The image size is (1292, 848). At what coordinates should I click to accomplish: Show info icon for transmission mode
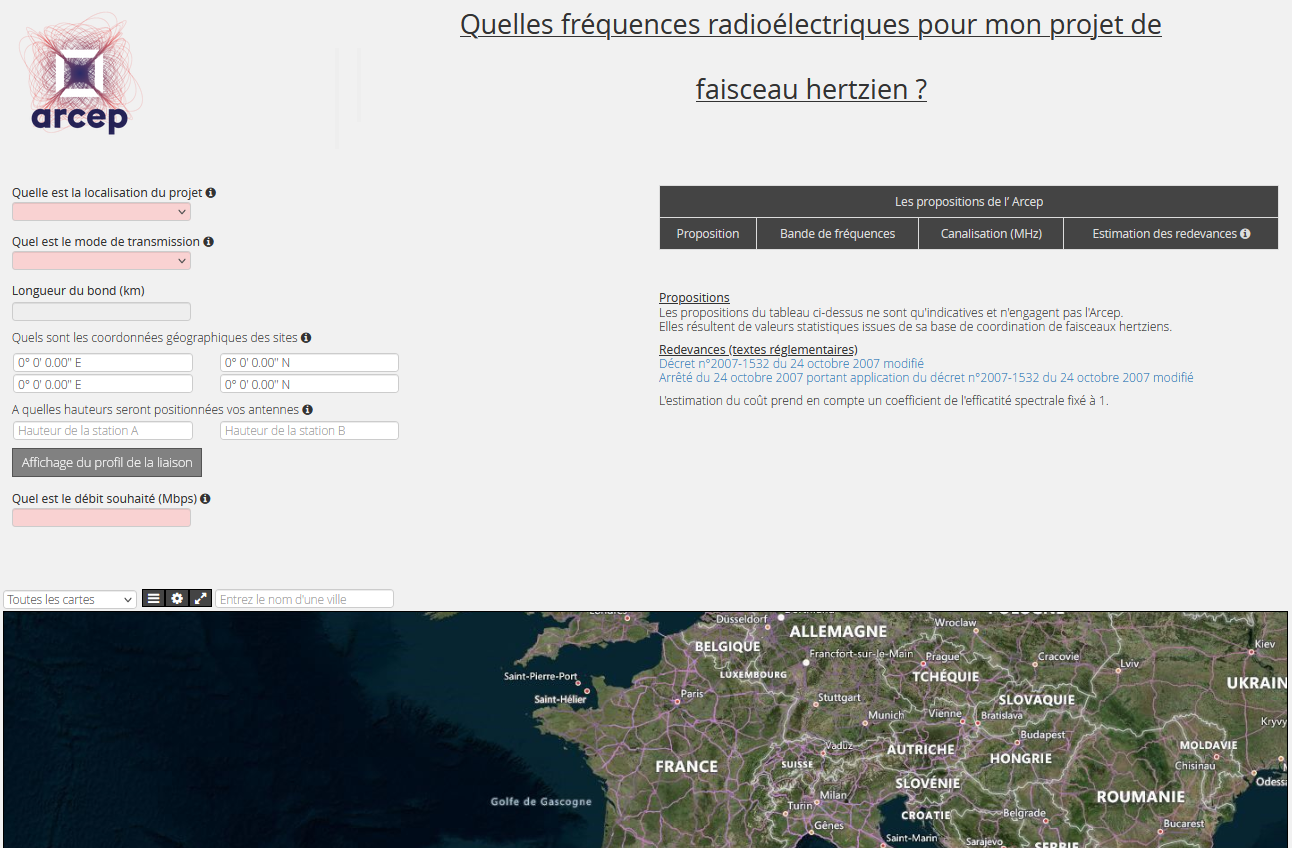(x=208, y=242)
